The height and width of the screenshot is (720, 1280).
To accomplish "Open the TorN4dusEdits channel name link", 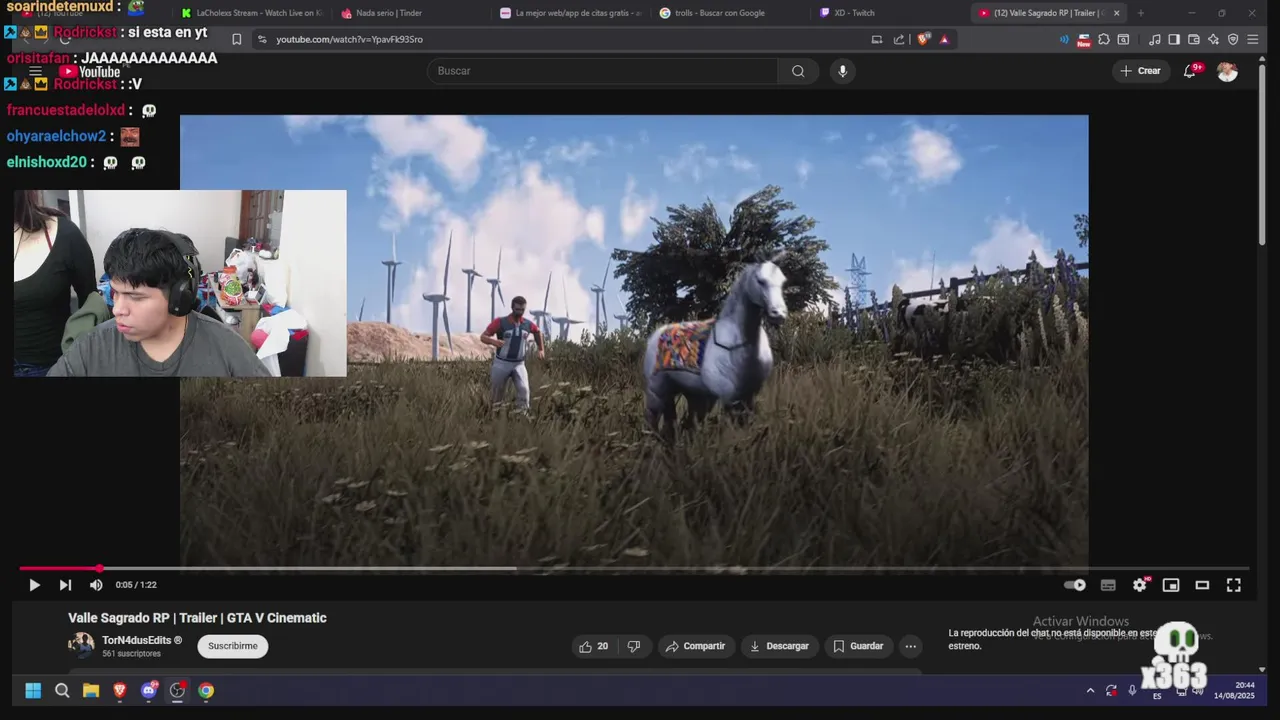I will tap(142, 640).
